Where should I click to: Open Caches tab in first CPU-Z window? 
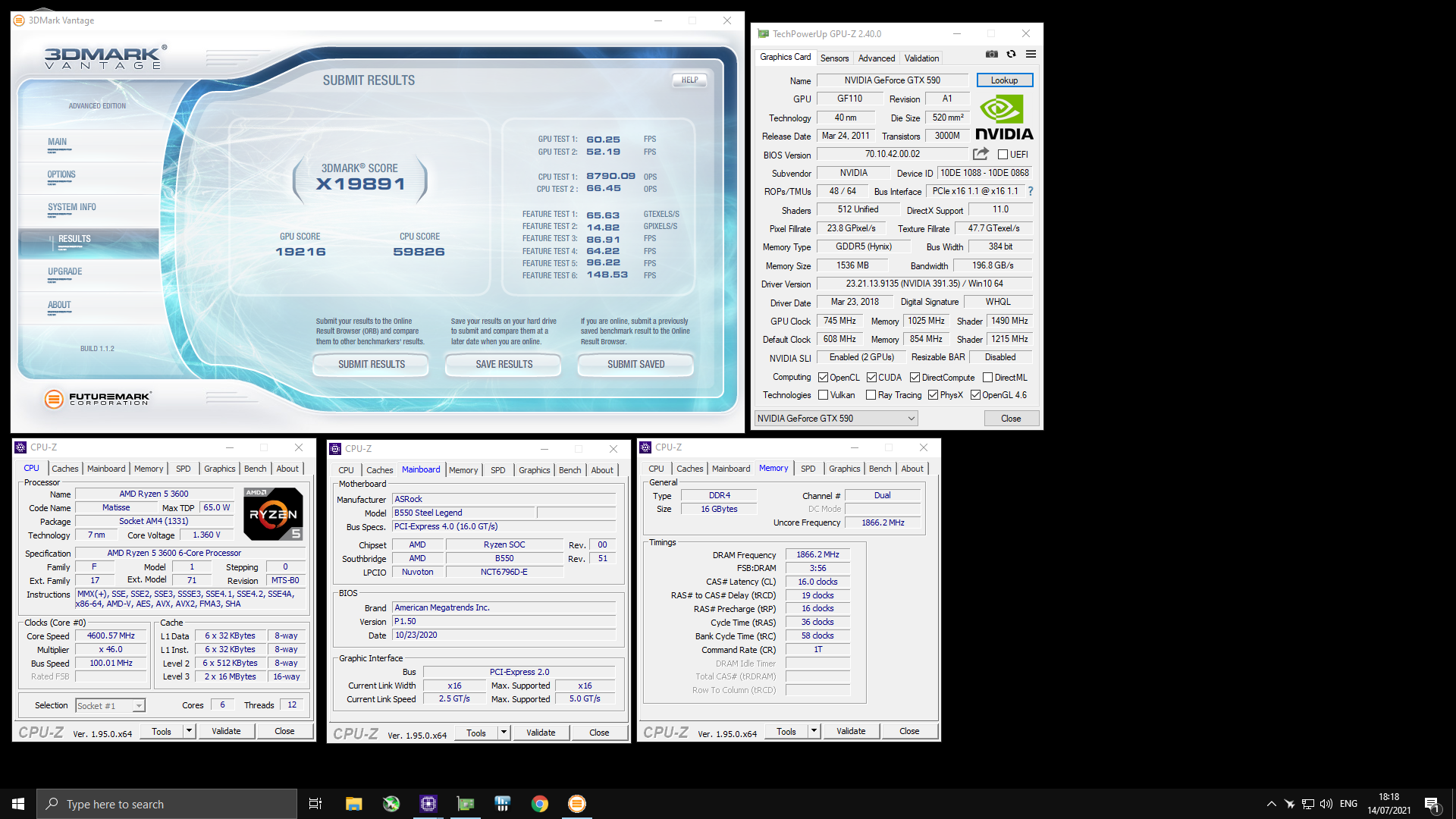65,469
